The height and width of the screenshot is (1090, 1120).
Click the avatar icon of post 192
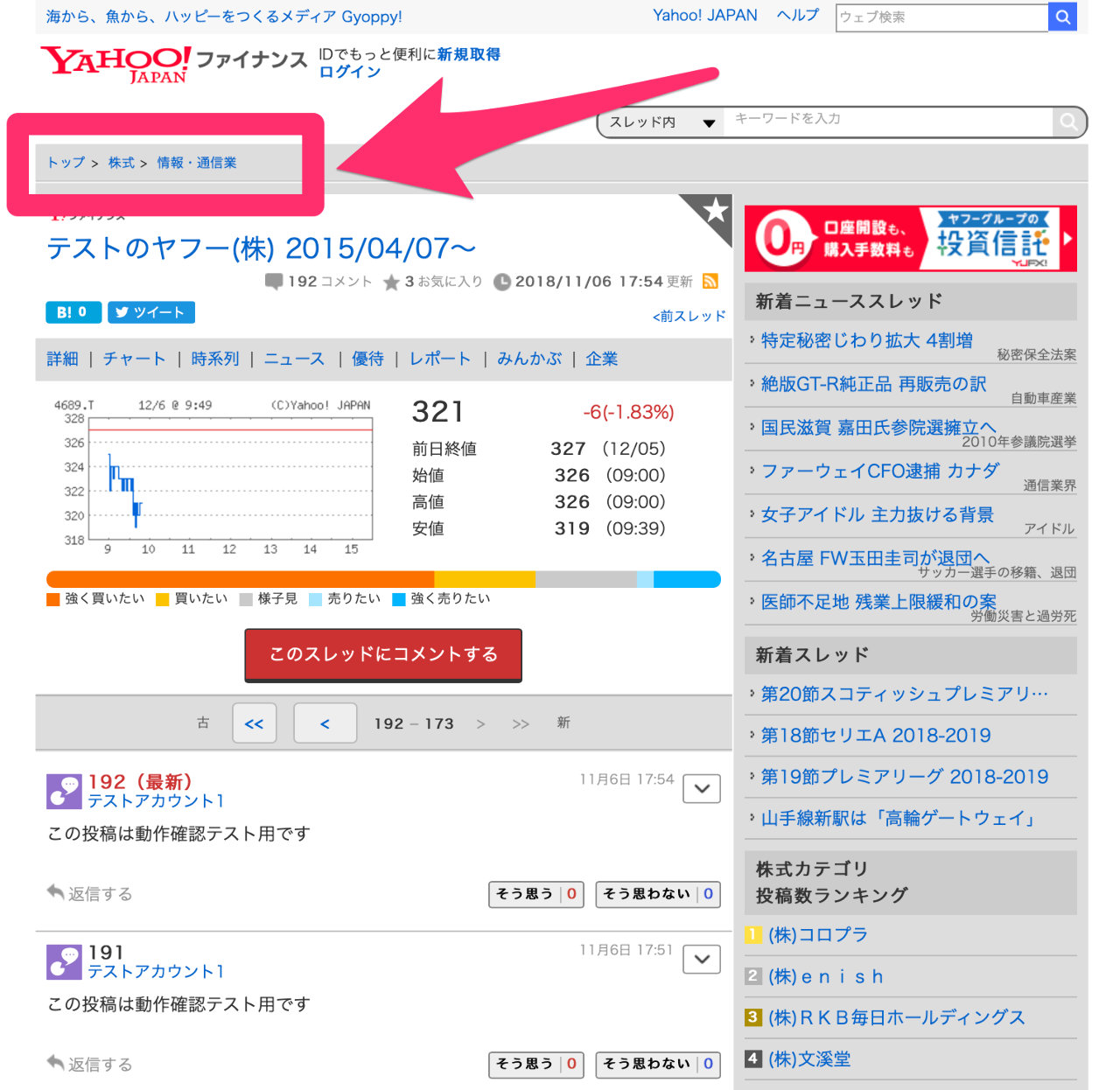coord(64,792)
